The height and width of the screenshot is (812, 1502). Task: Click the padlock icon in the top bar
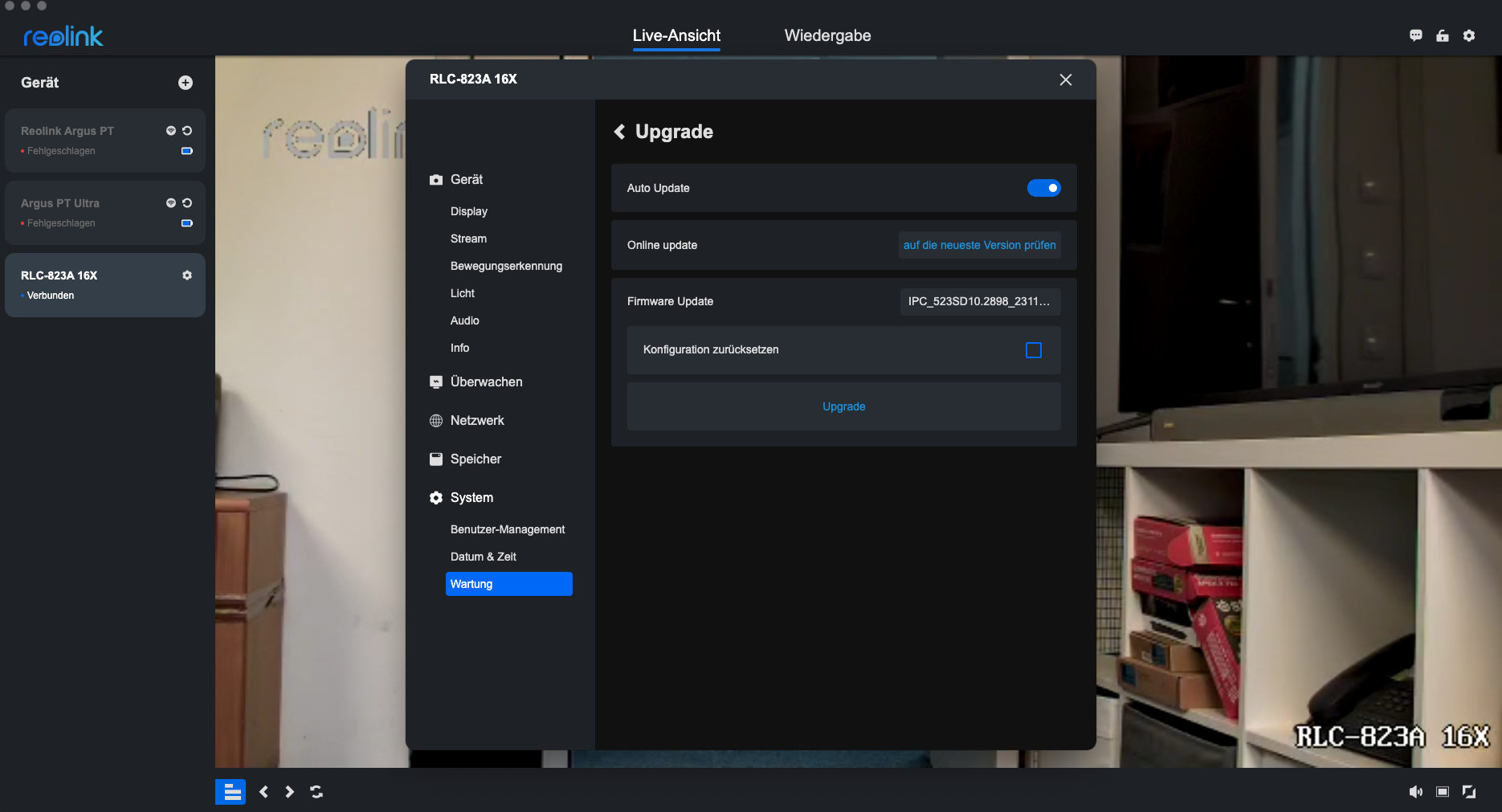[1443, 35]
